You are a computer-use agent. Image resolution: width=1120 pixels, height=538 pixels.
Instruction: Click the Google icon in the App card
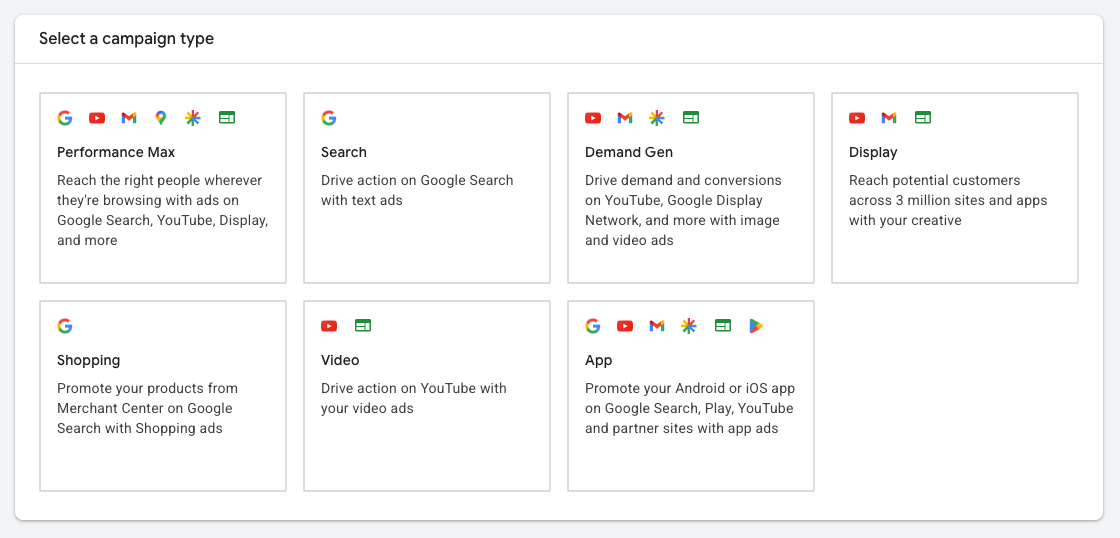(x=593, y=326)
